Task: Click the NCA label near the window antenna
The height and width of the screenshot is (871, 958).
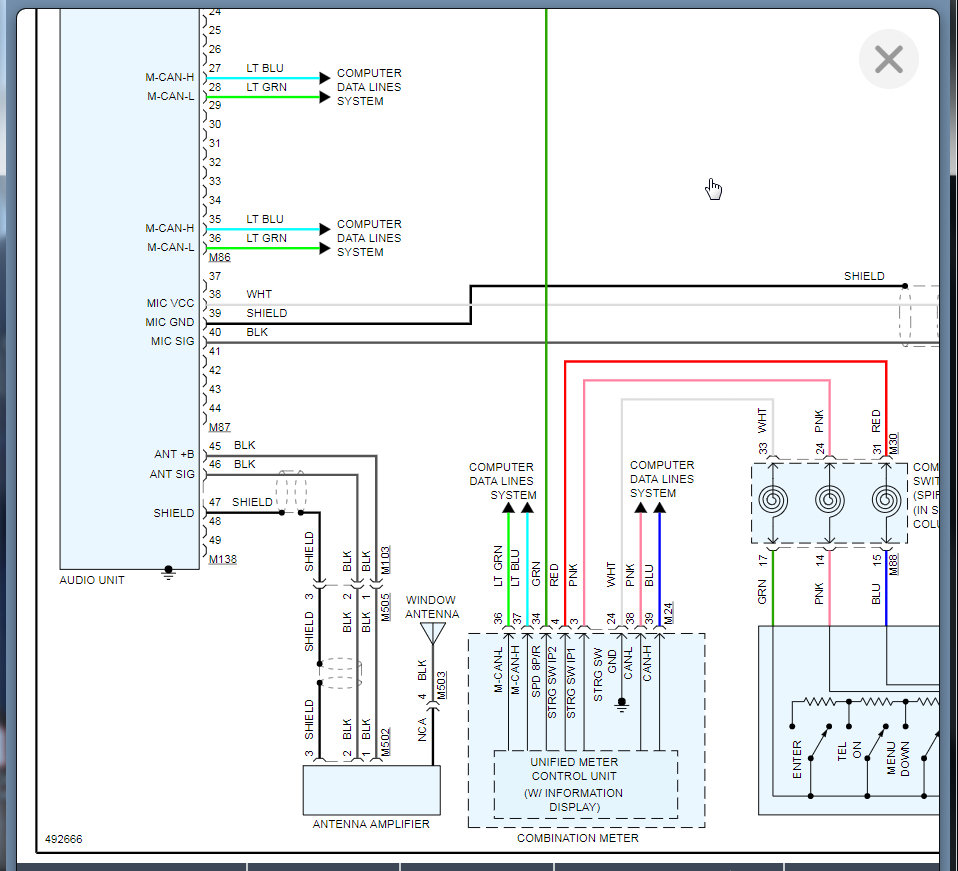Action: click(422, 730)
